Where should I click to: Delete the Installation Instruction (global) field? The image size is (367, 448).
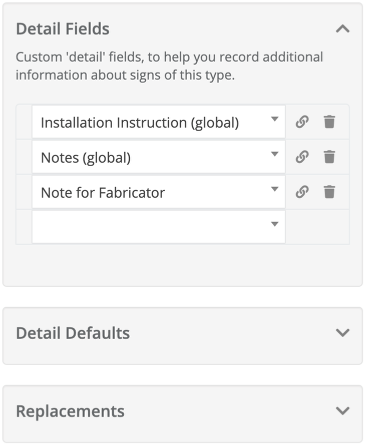pyautogui.click(x=329, y=122)
